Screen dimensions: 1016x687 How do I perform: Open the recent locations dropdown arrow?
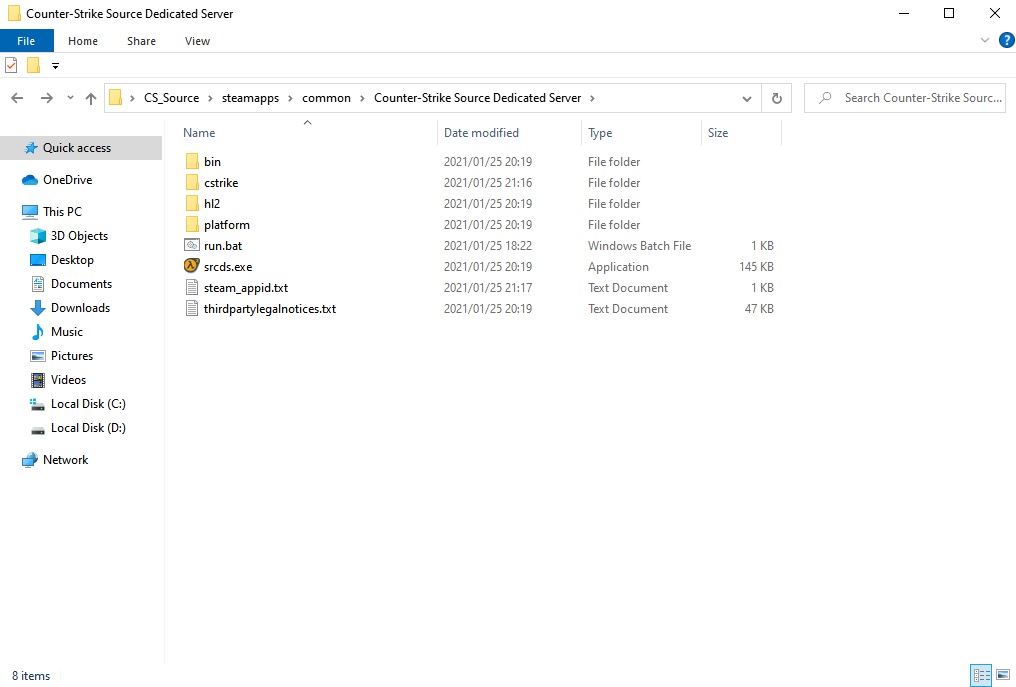(70, 98)
